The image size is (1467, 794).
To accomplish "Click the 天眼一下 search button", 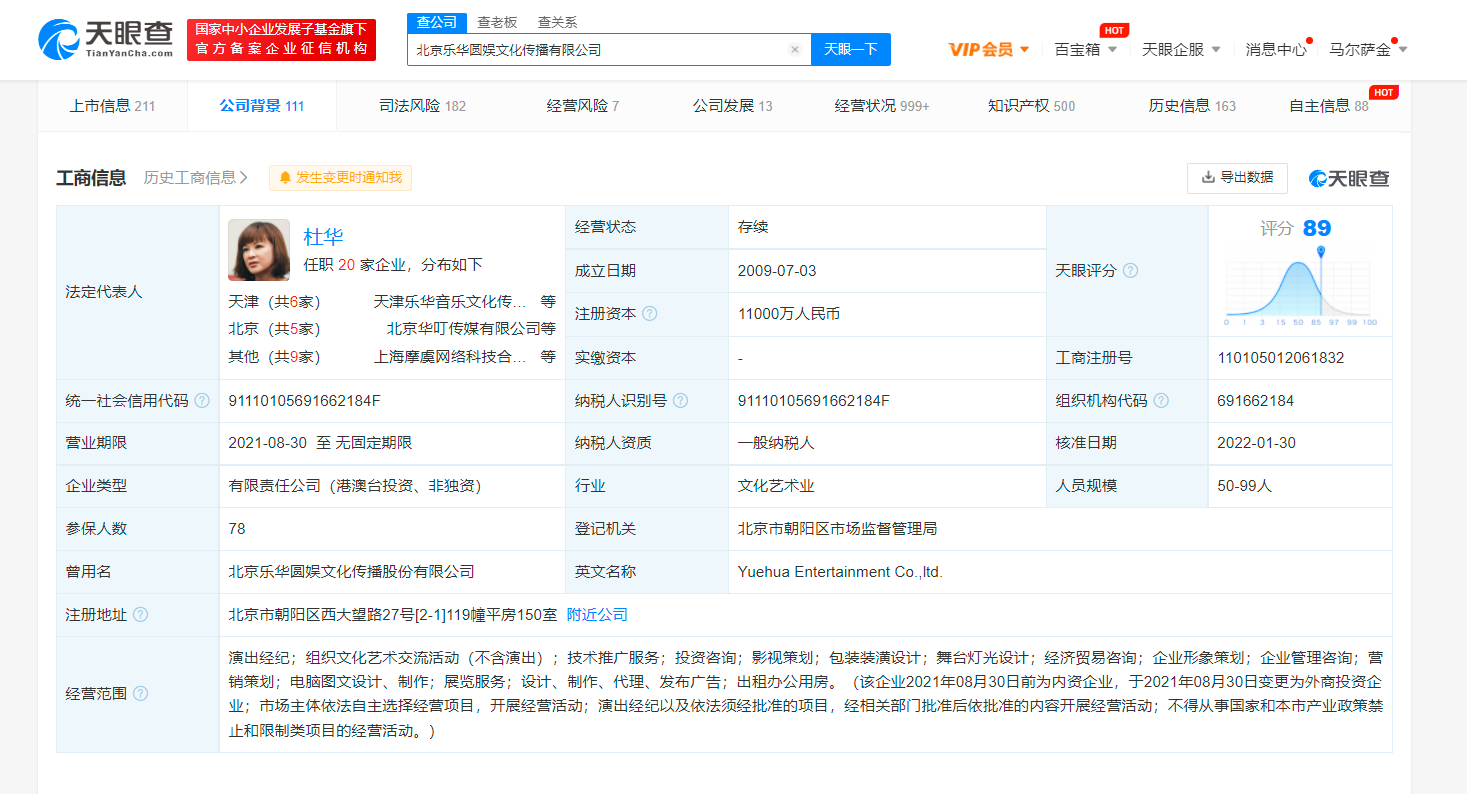I will [850, 48].
